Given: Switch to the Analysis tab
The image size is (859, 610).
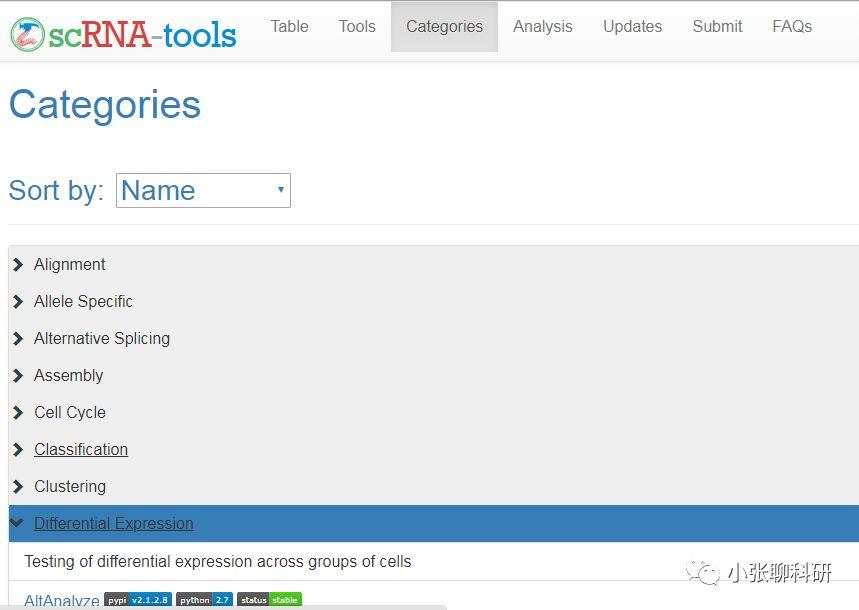Looking at the screenshot, I should point(543,27).
